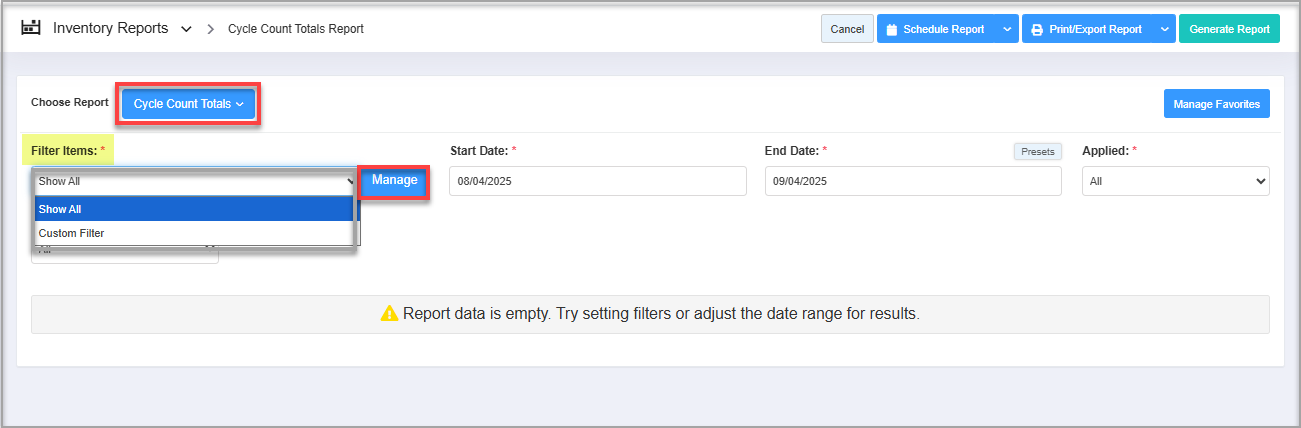This screenshot has height=428, width=1301.
Task: Click the printer icon on Print/Export Report
Action: tap(1037, 29)
